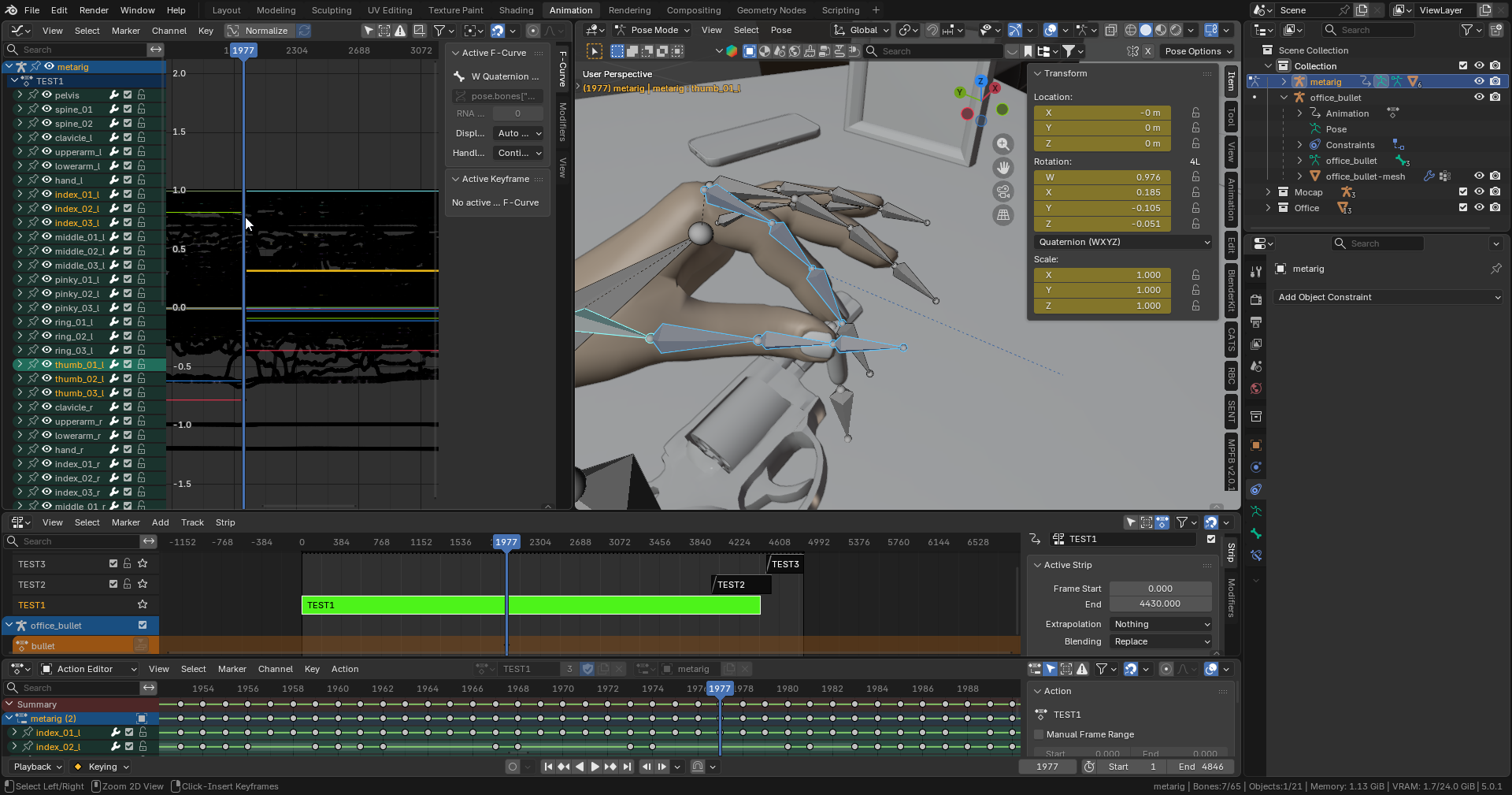This screenshot has height=795, width=1512.
Task: Open the World properties tab icon
Action: click(1256, 388)
